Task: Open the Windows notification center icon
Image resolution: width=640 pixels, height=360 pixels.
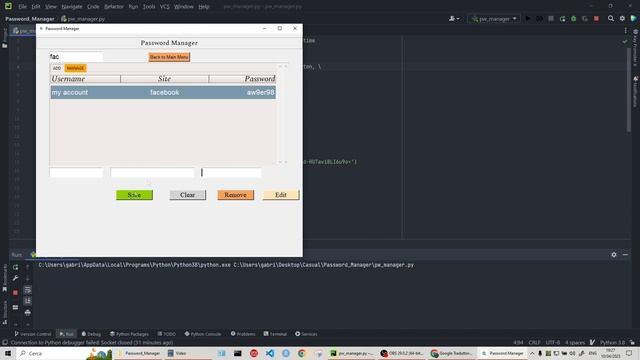Action: (629, 353)
